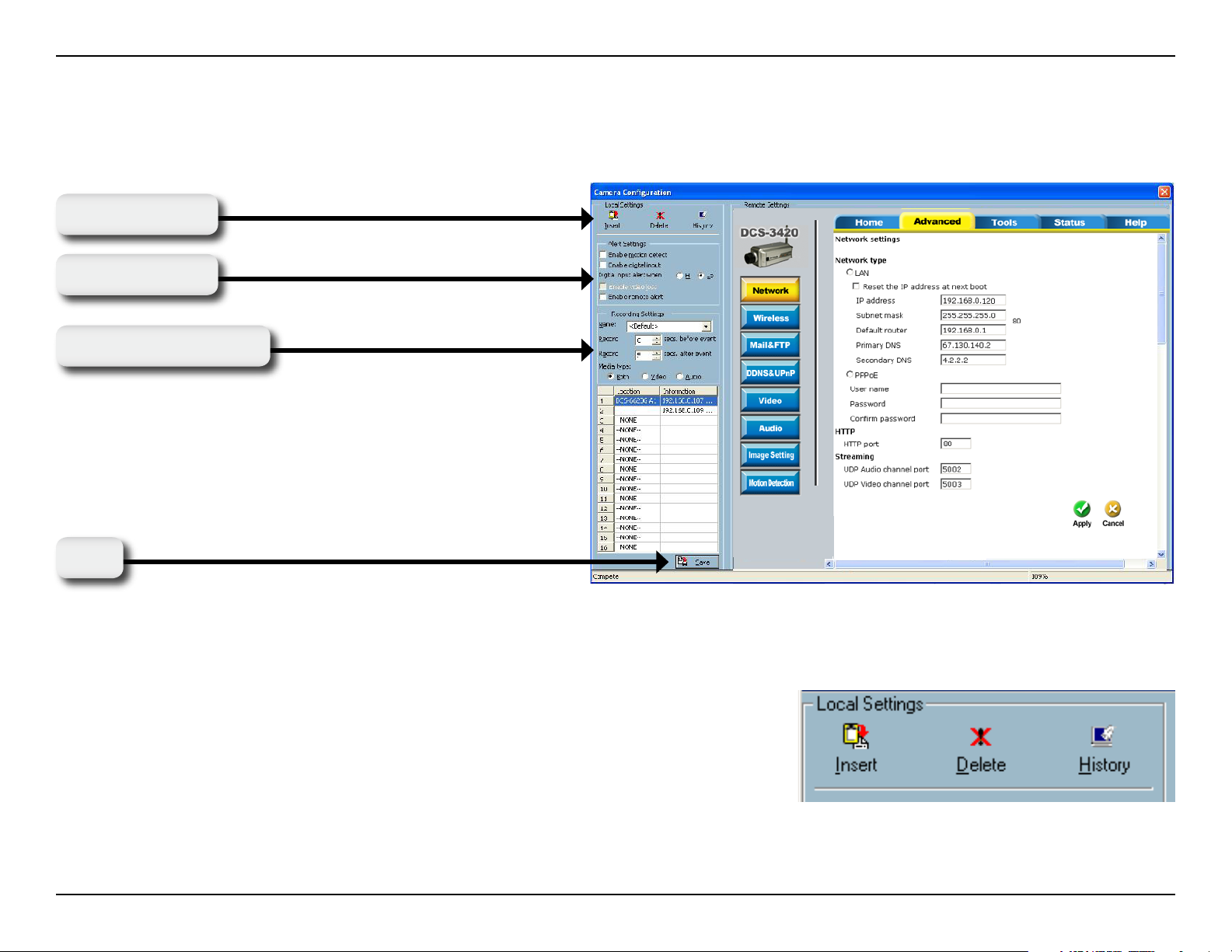This screenshot has height=952, width=1232.
Task: Click History icon in the enlarged Local Settings panel
Action: tap(1103, 736)
